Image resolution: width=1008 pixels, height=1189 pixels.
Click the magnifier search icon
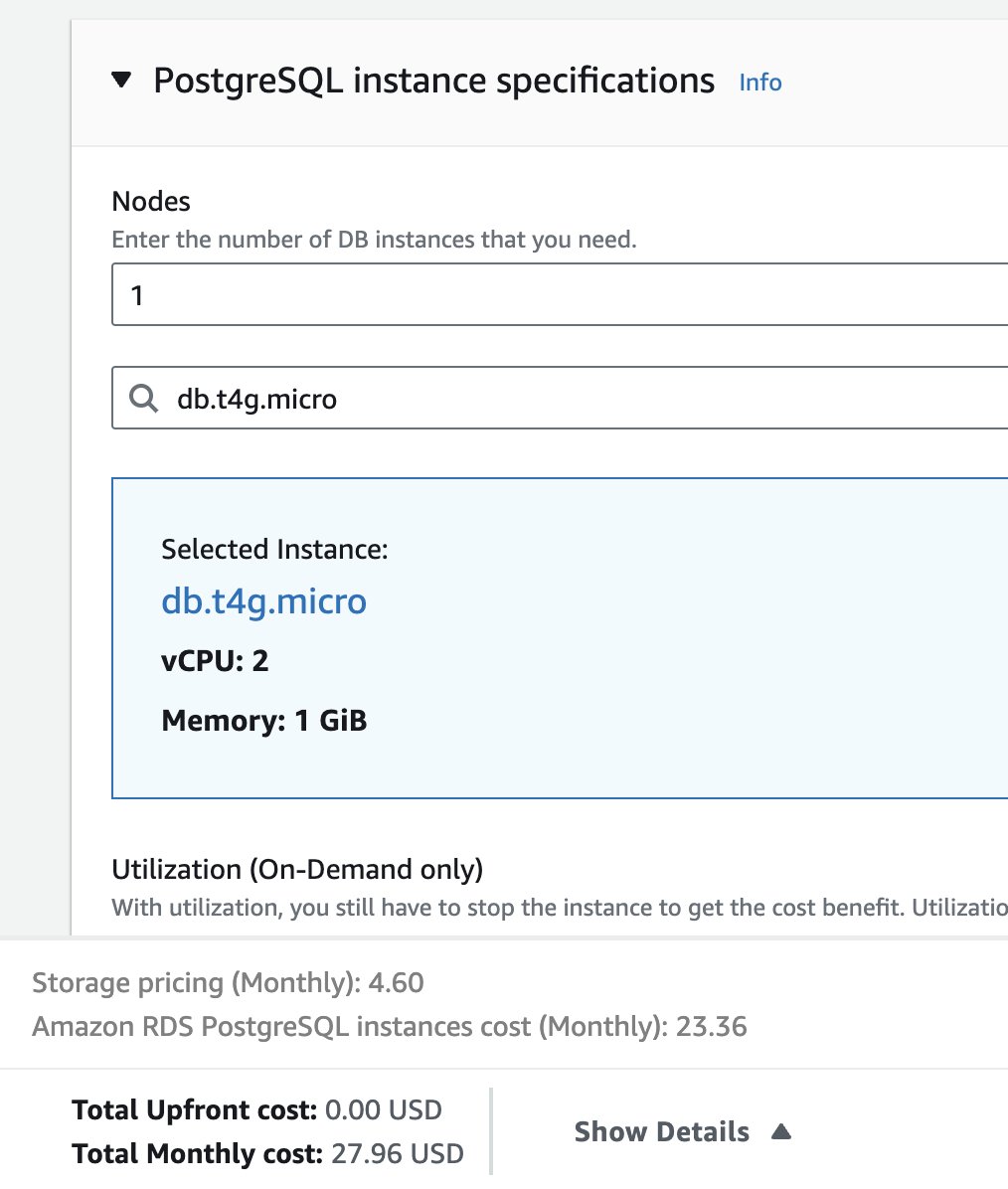(143, 398)
